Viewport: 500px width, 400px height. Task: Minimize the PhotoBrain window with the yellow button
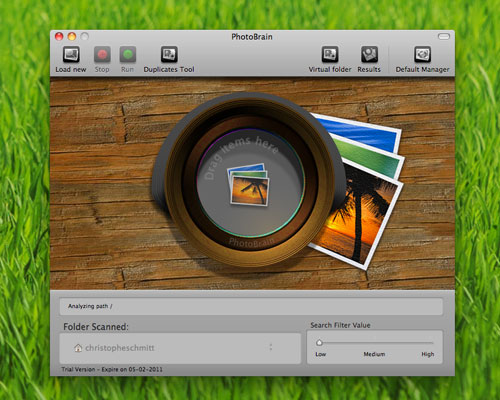tap(72, 36)
